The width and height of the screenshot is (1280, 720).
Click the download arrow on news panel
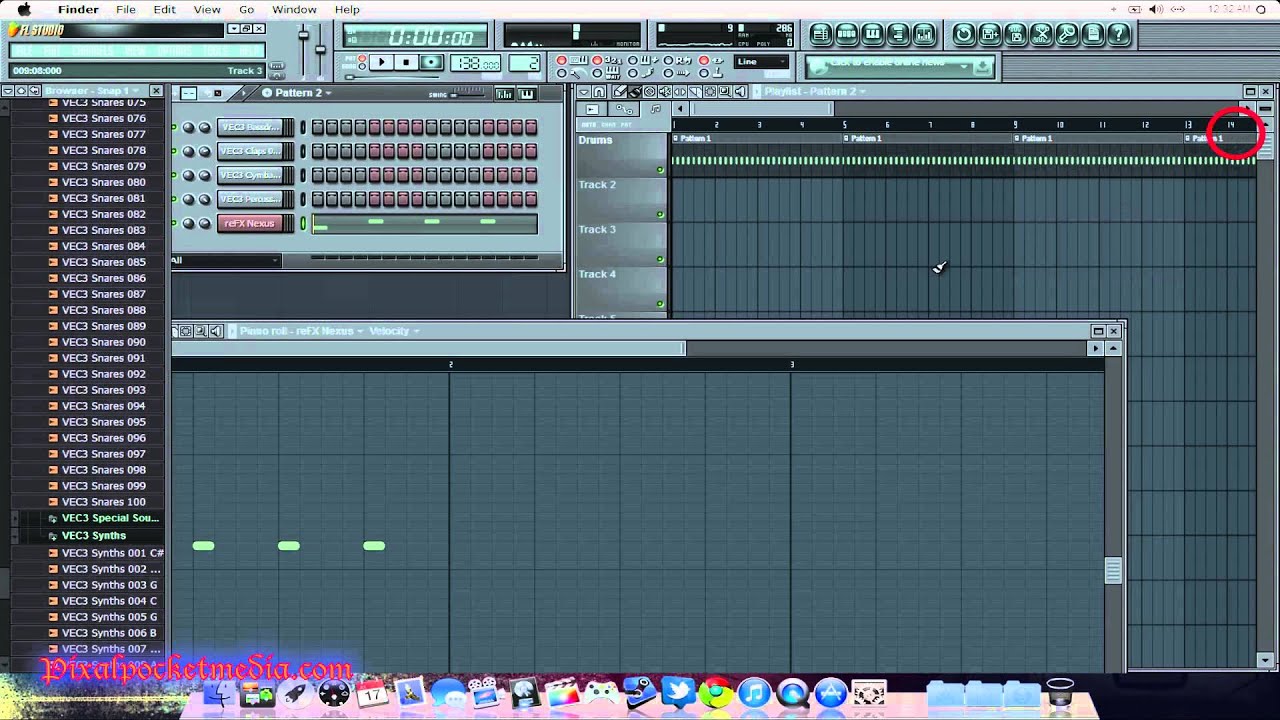(982, 67)
